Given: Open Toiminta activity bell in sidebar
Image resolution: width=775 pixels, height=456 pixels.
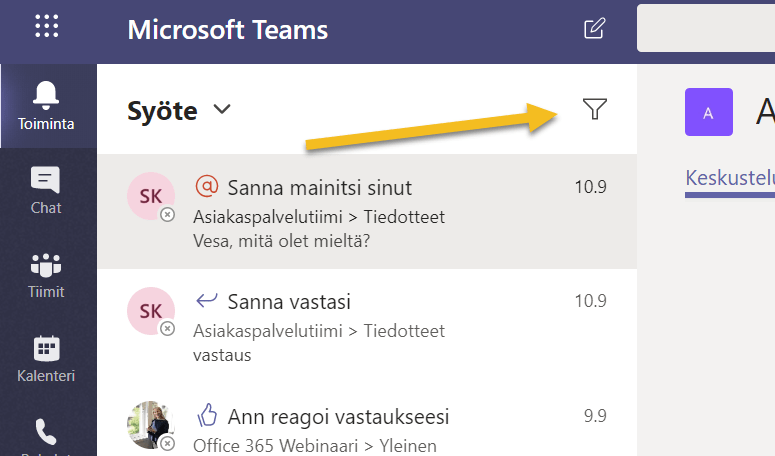Looking at the screenshot, I should (x=47, y=107).
